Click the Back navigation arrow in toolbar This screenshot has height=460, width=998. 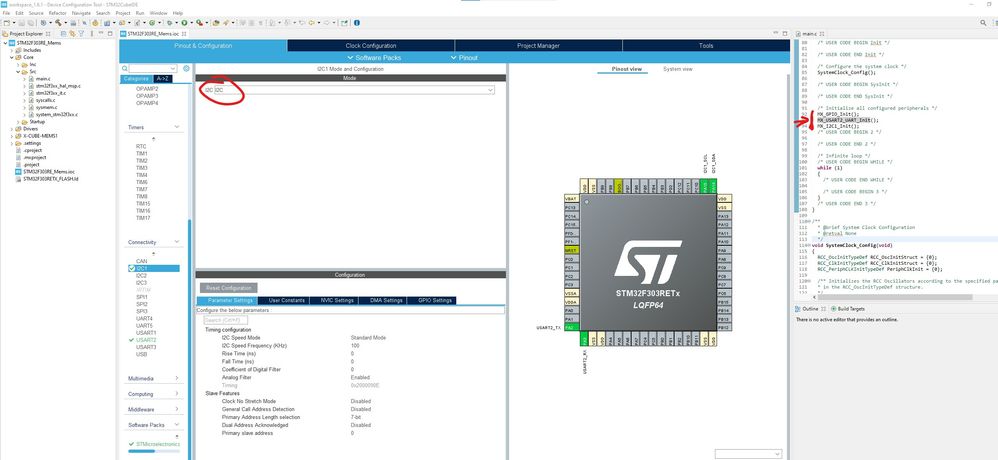(x=313, y=23)
